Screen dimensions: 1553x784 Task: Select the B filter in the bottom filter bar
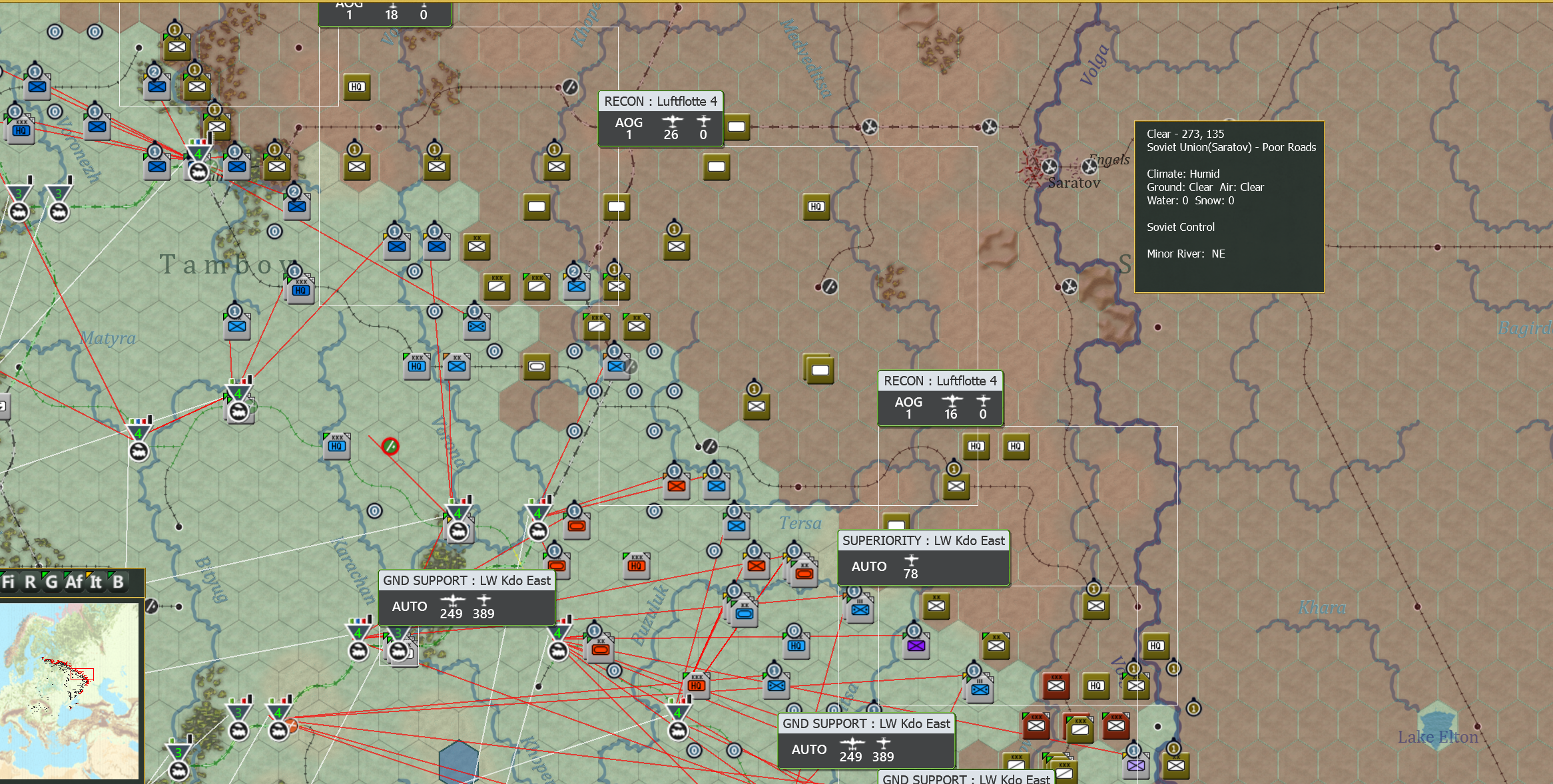(117, 582)
